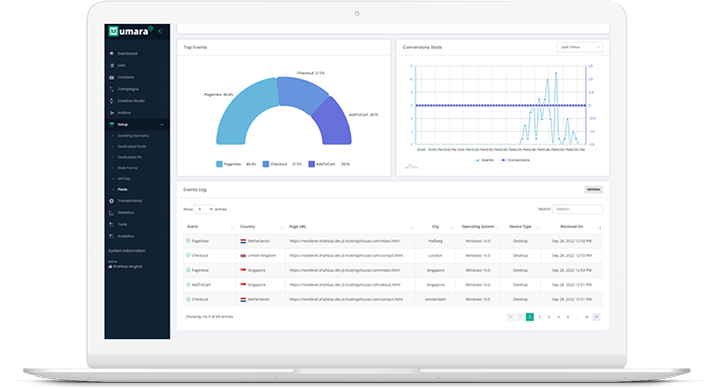Go to last page 14
720x389 pixels.
[x=586, y=317]
